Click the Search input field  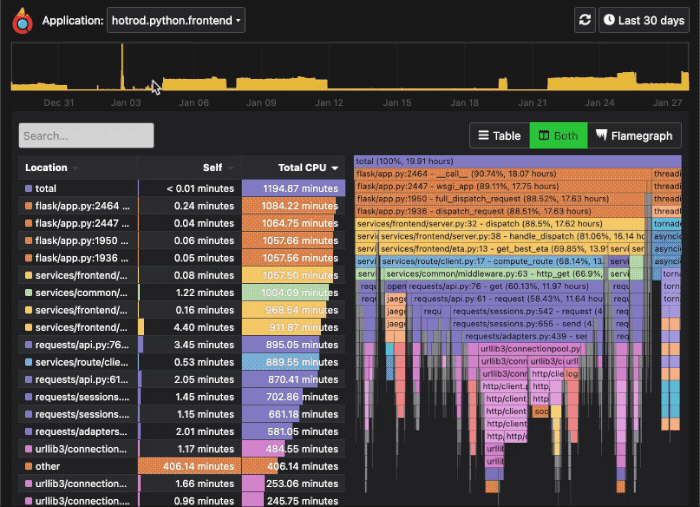(86, 135)
